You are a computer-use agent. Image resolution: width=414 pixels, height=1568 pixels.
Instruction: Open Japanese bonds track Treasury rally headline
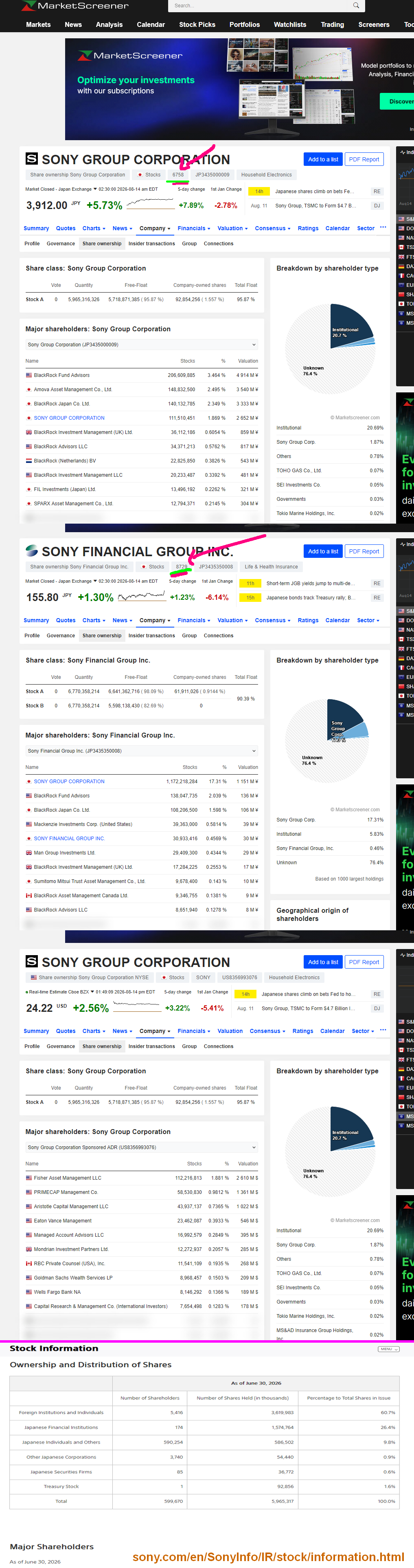pyautogui.click(x=311, y=598)
